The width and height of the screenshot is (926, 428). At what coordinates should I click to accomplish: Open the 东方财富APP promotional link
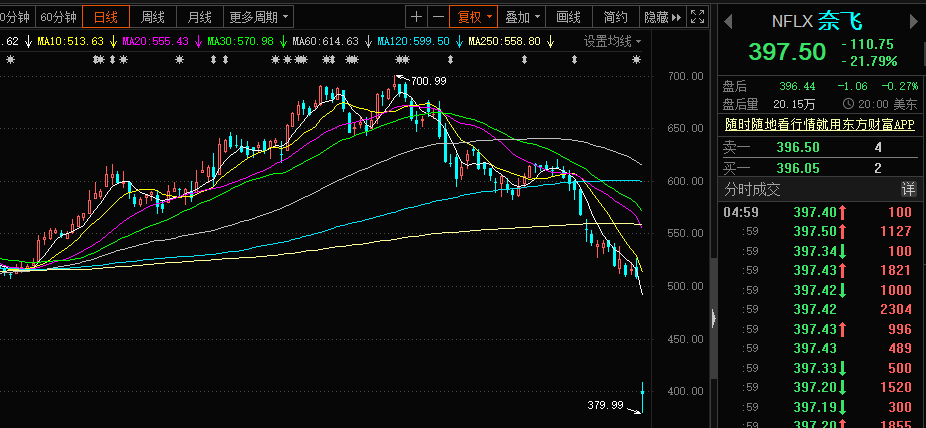[819, 125]
